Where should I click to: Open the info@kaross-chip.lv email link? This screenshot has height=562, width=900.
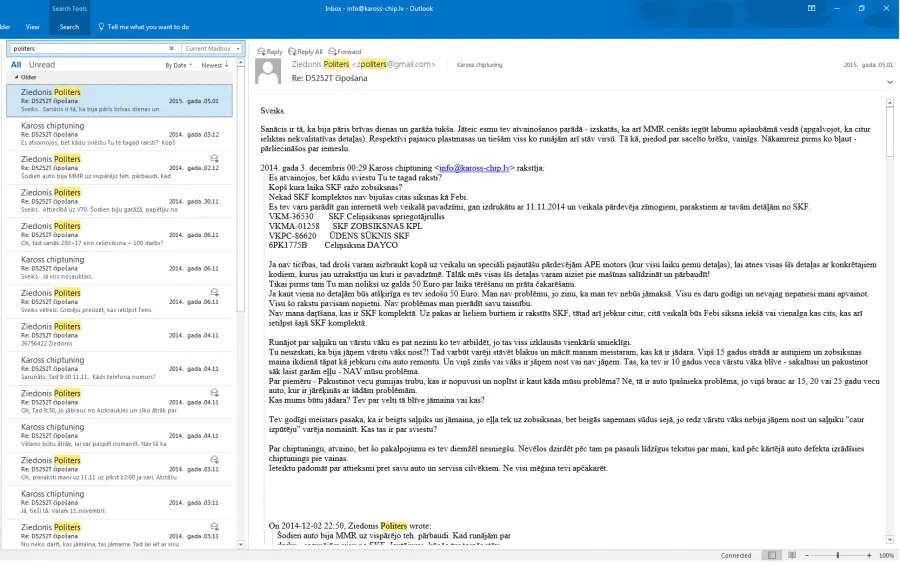pos(474,168)
